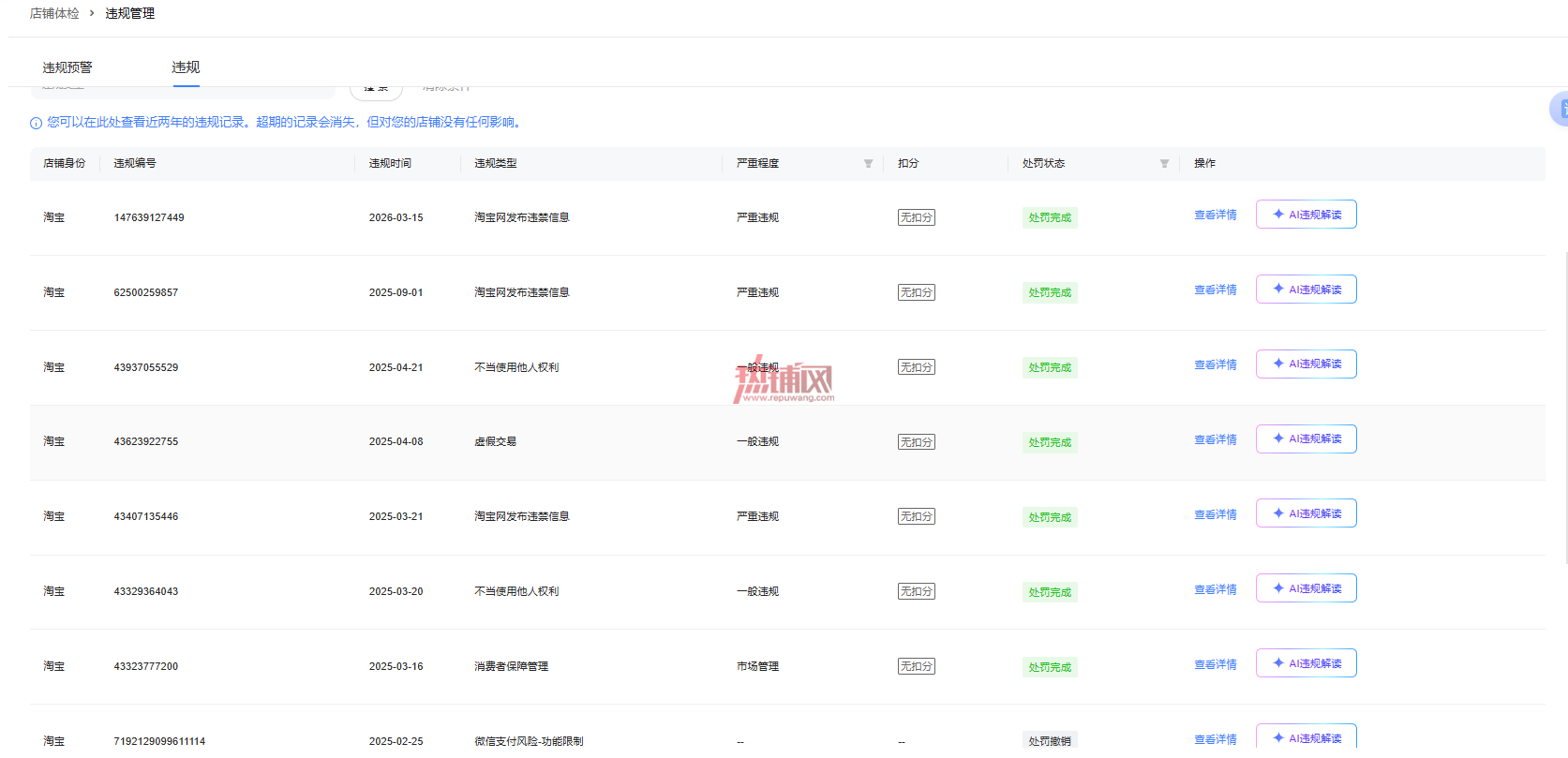Open AI违规解读 for violation 147639127449
The height and width of the screenshot is (758, 1568).
1306,215
